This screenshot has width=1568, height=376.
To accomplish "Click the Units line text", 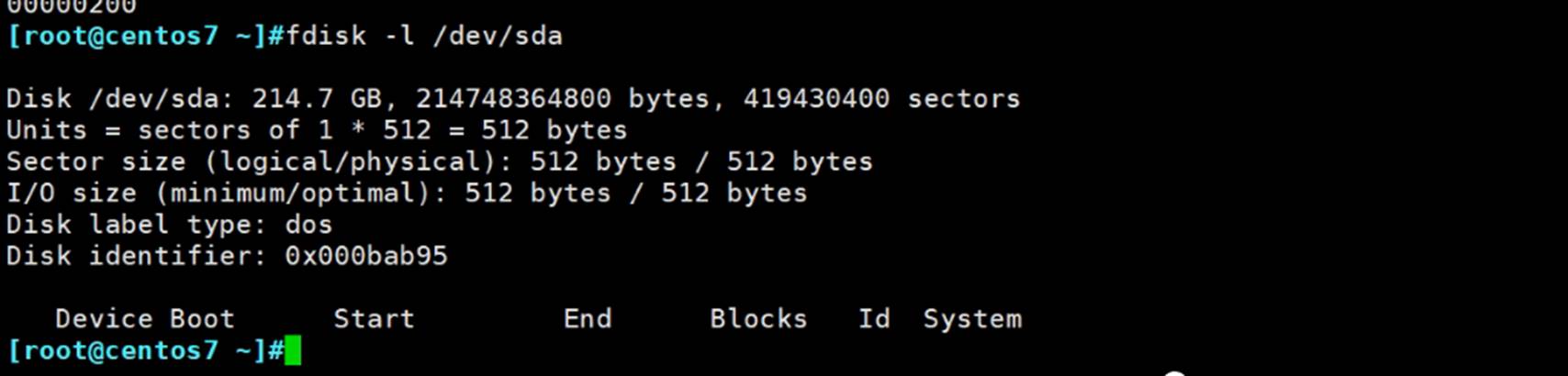I will point(317,130).
